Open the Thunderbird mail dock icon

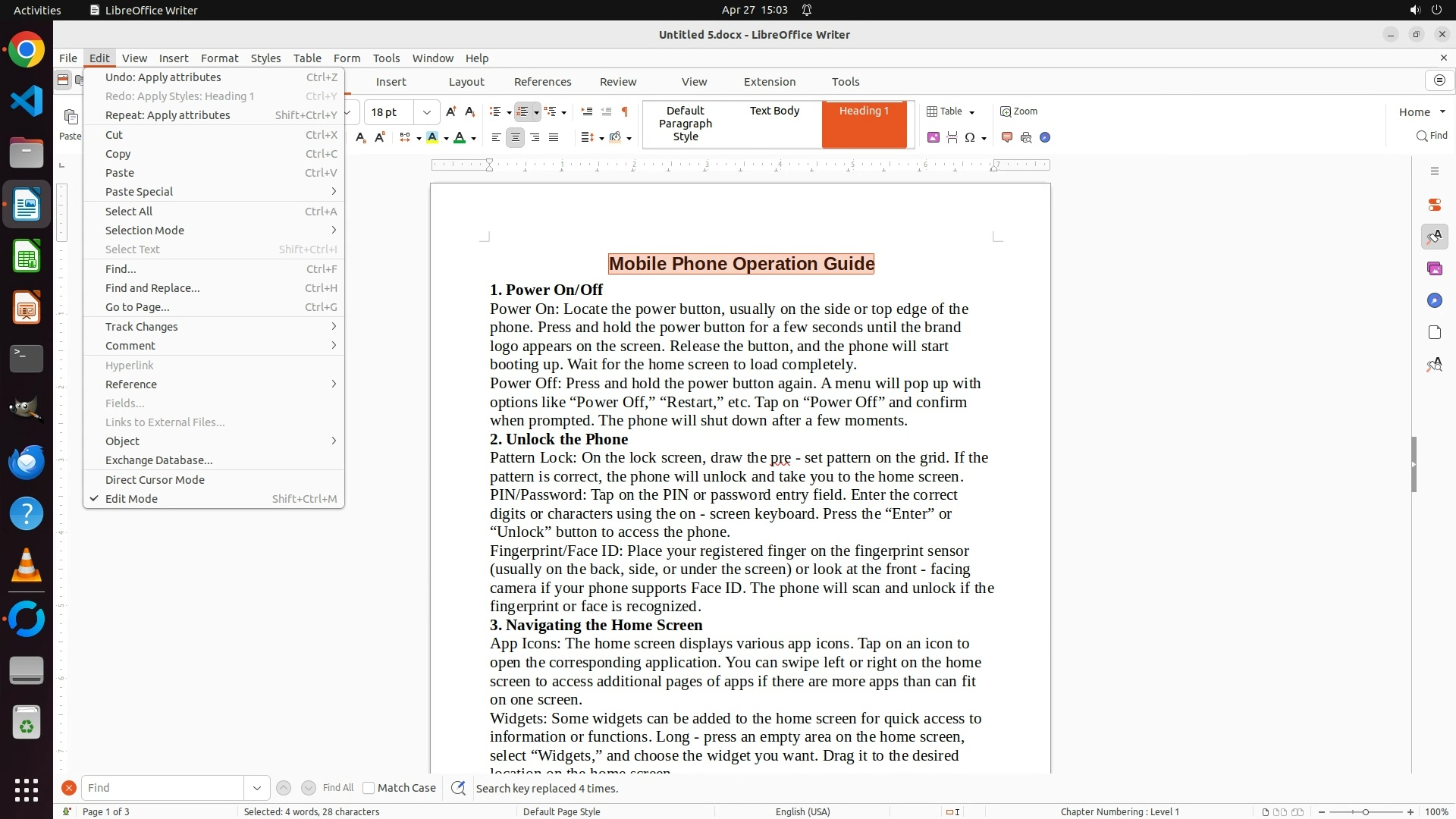[x=27, y=462]
